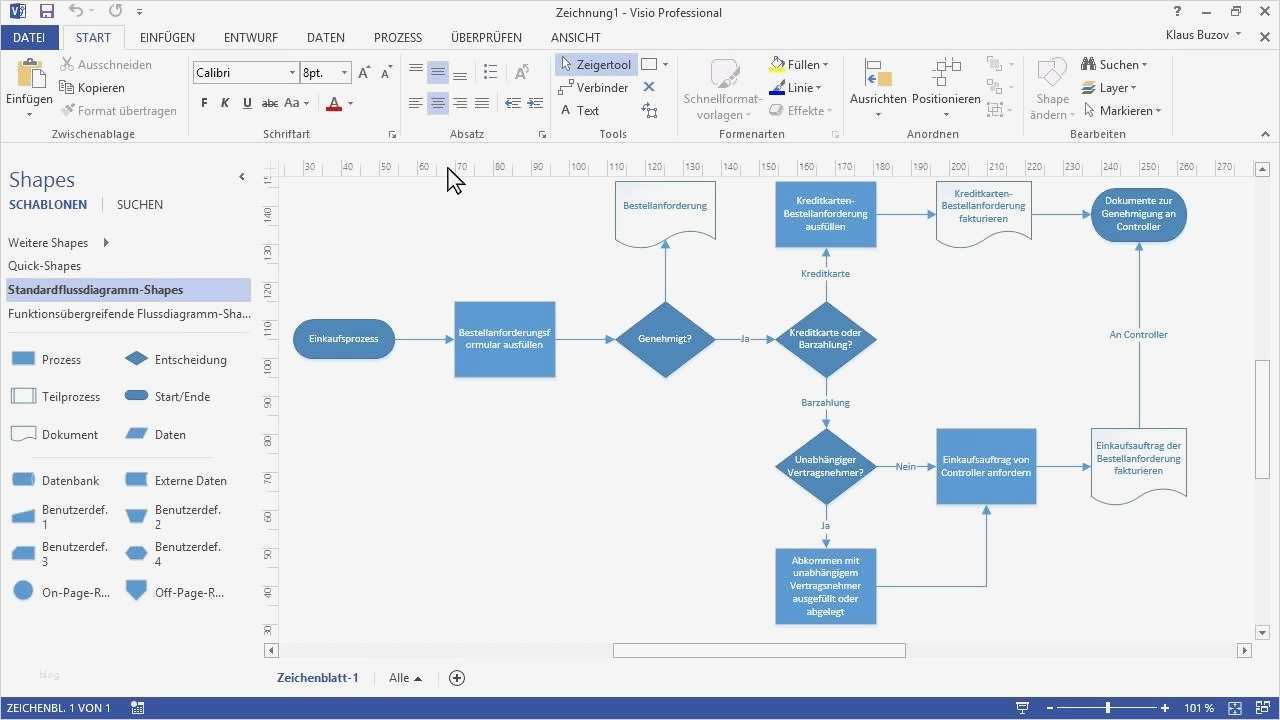Select the Zeigertool in the ribbon
Viewport: 1280px width, 720px height.
(x=595, y=64)
